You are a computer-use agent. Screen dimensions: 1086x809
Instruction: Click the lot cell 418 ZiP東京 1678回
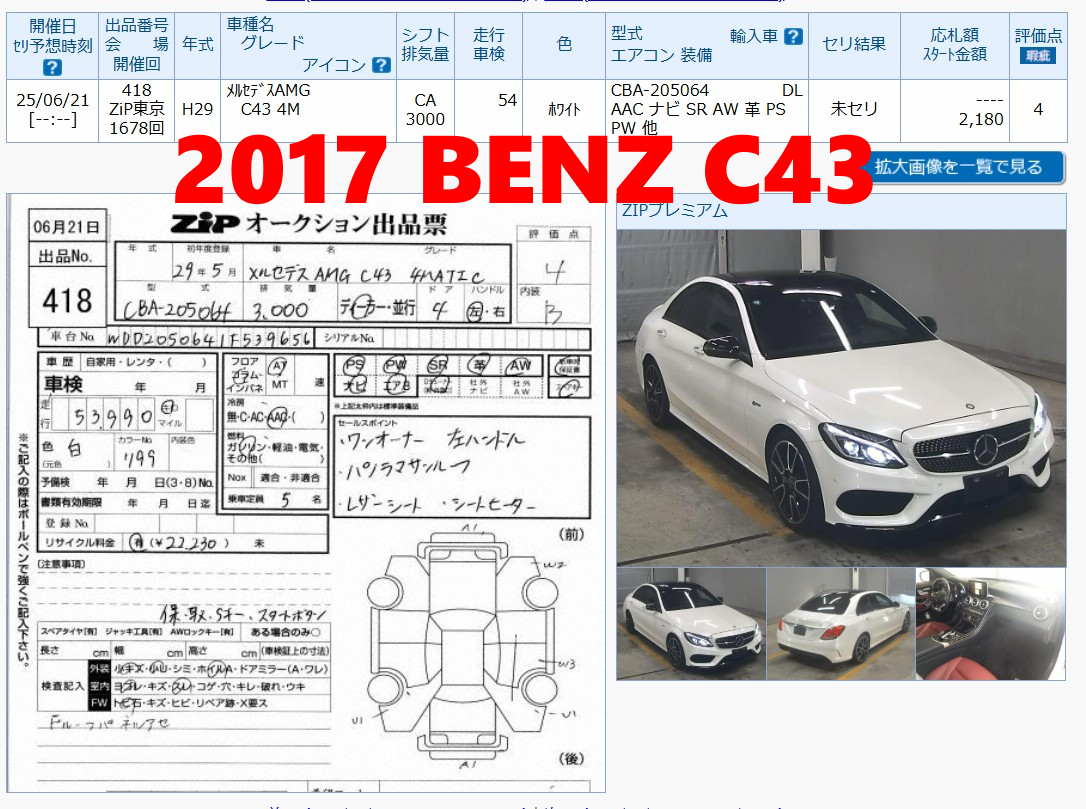[136, 109]
